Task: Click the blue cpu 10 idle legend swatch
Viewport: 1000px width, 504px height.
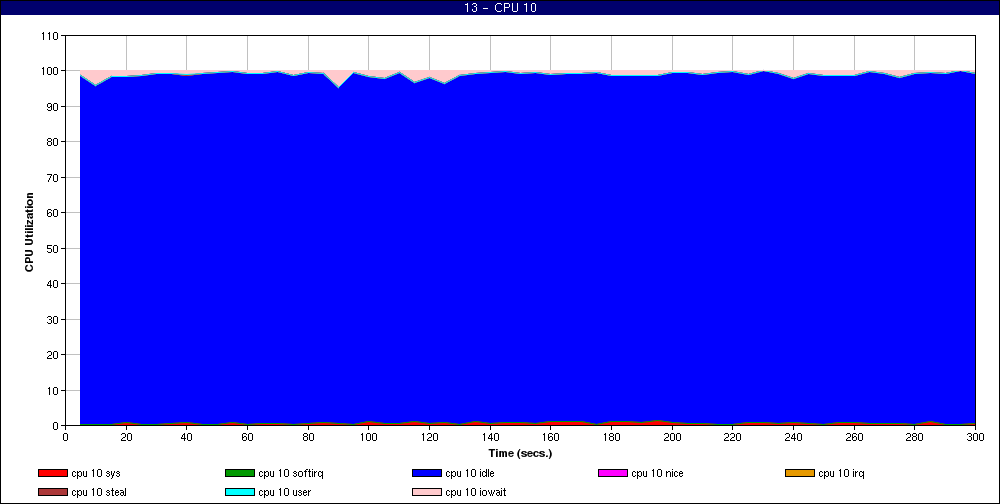Action: (x=427, y=473)
